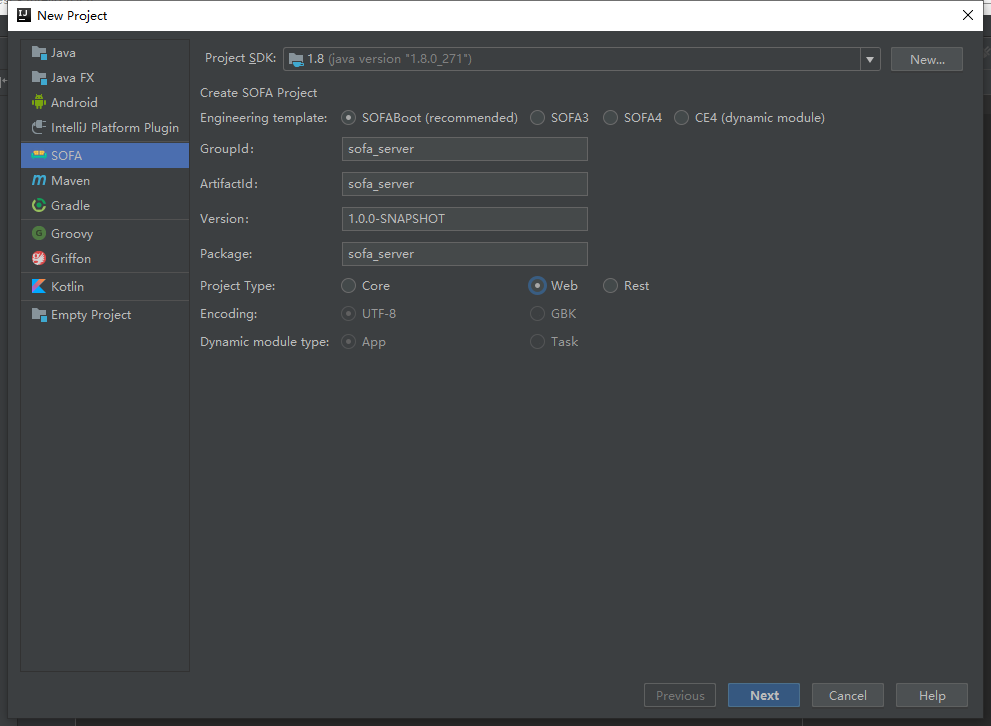Pick the Kotlin logo icon

[39, 286]
